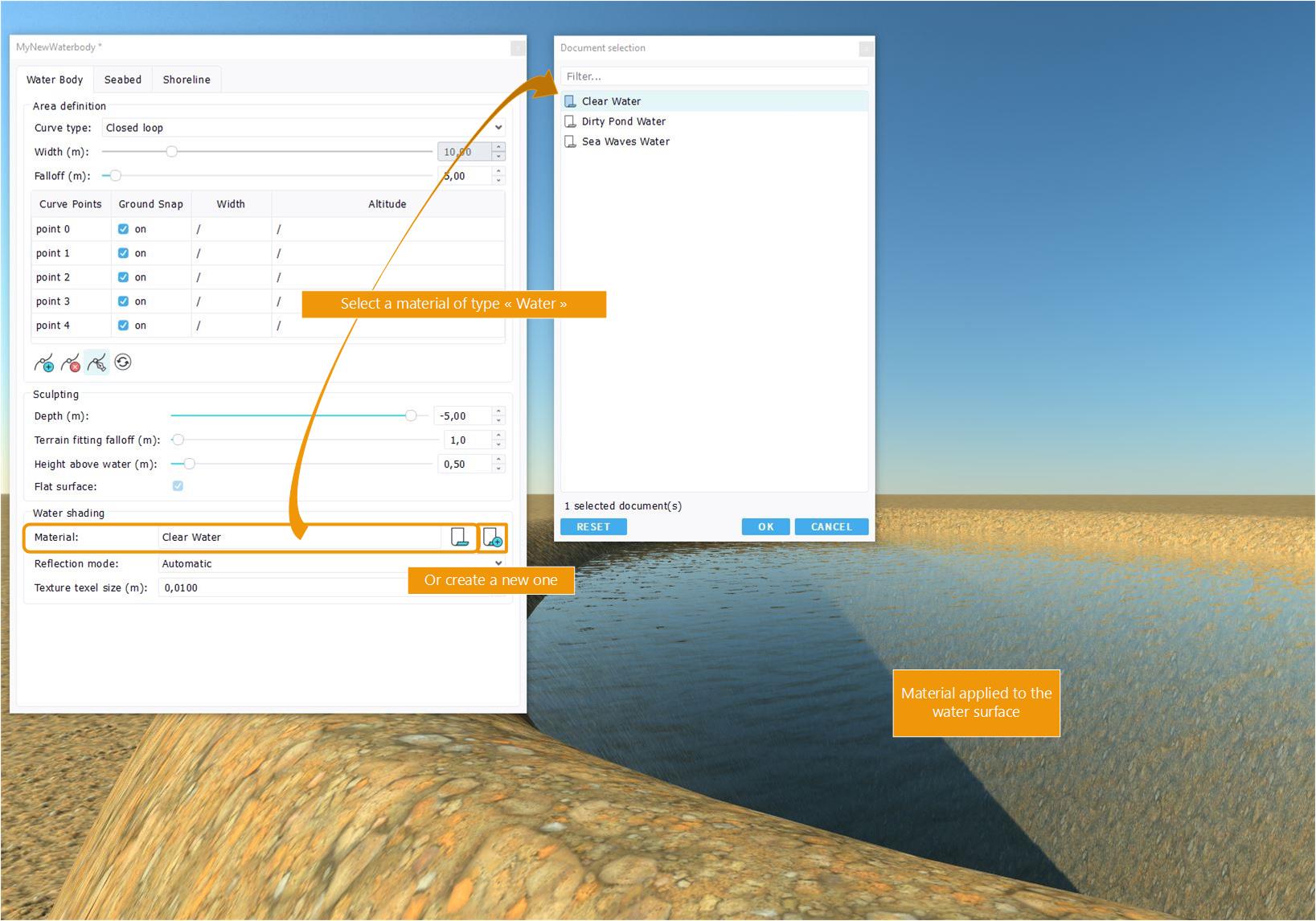
Task: Click the Sea Waves Water document icon
Action: 570,141
